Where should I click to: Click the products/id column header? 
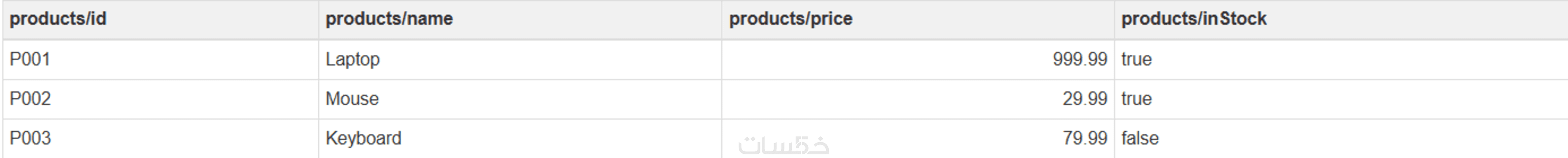click(x=58, y=19)
